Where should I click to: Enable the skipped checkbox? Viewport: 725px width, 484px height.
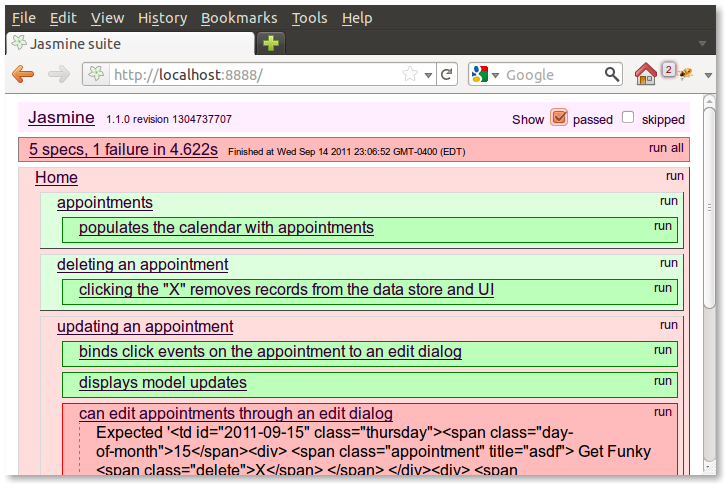[x=628, y=117]
